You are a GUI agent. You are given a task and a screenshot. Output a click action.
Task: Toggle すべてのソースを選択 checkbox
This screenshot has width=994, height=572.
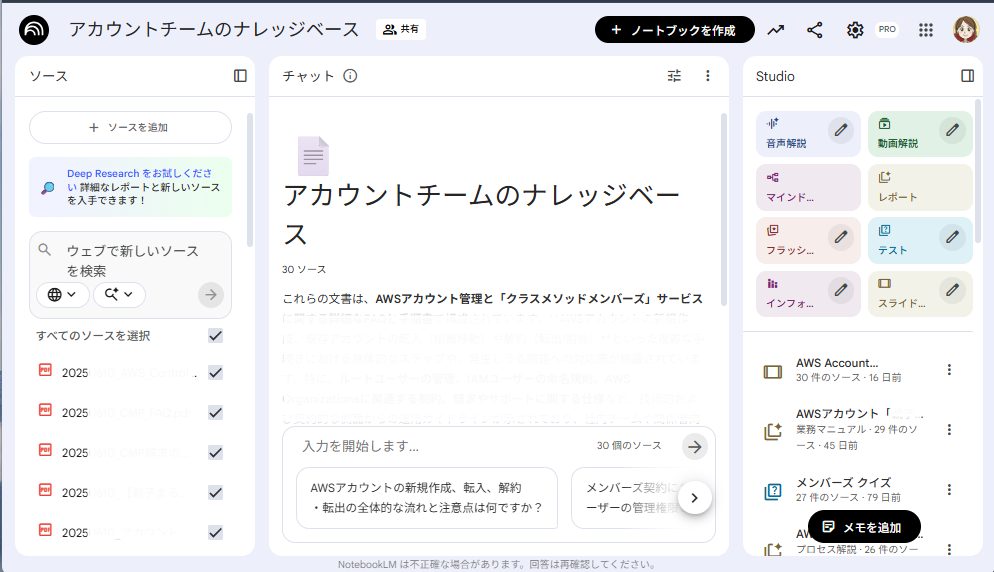point(216,336)
